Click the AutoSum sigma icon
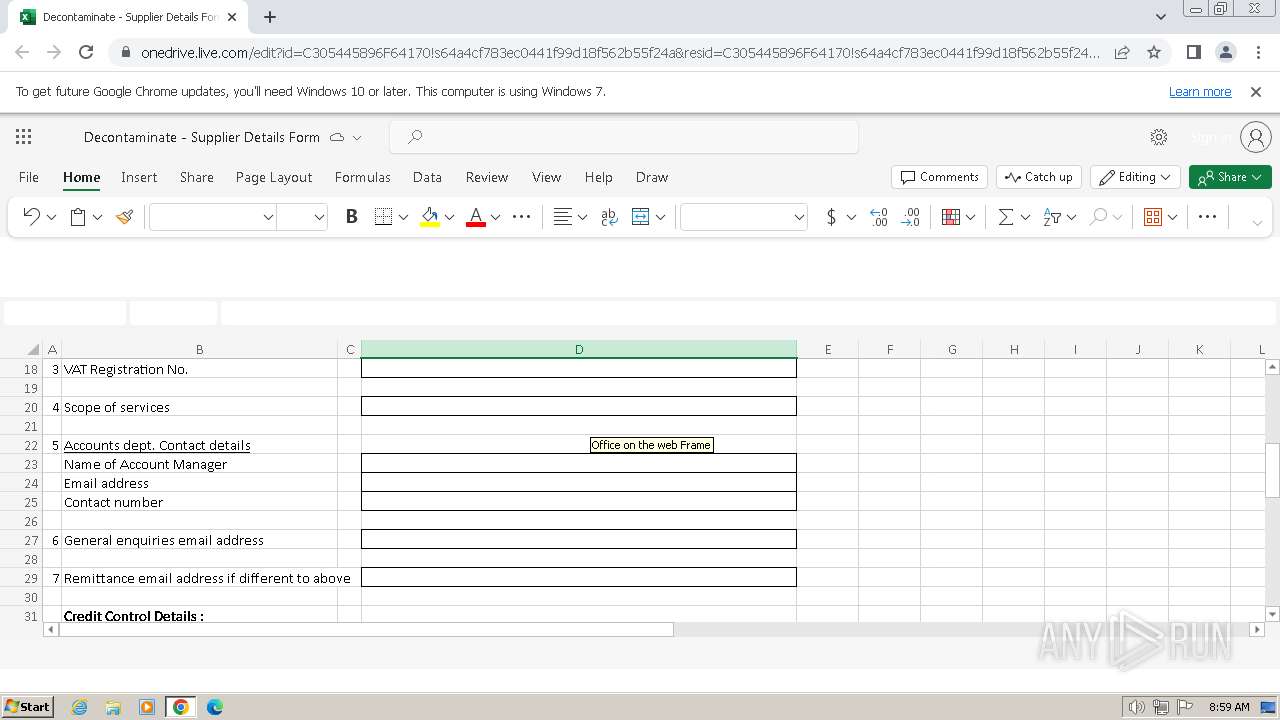The width and height of the screenshot is (1280, 720). tap(1006, 217)
